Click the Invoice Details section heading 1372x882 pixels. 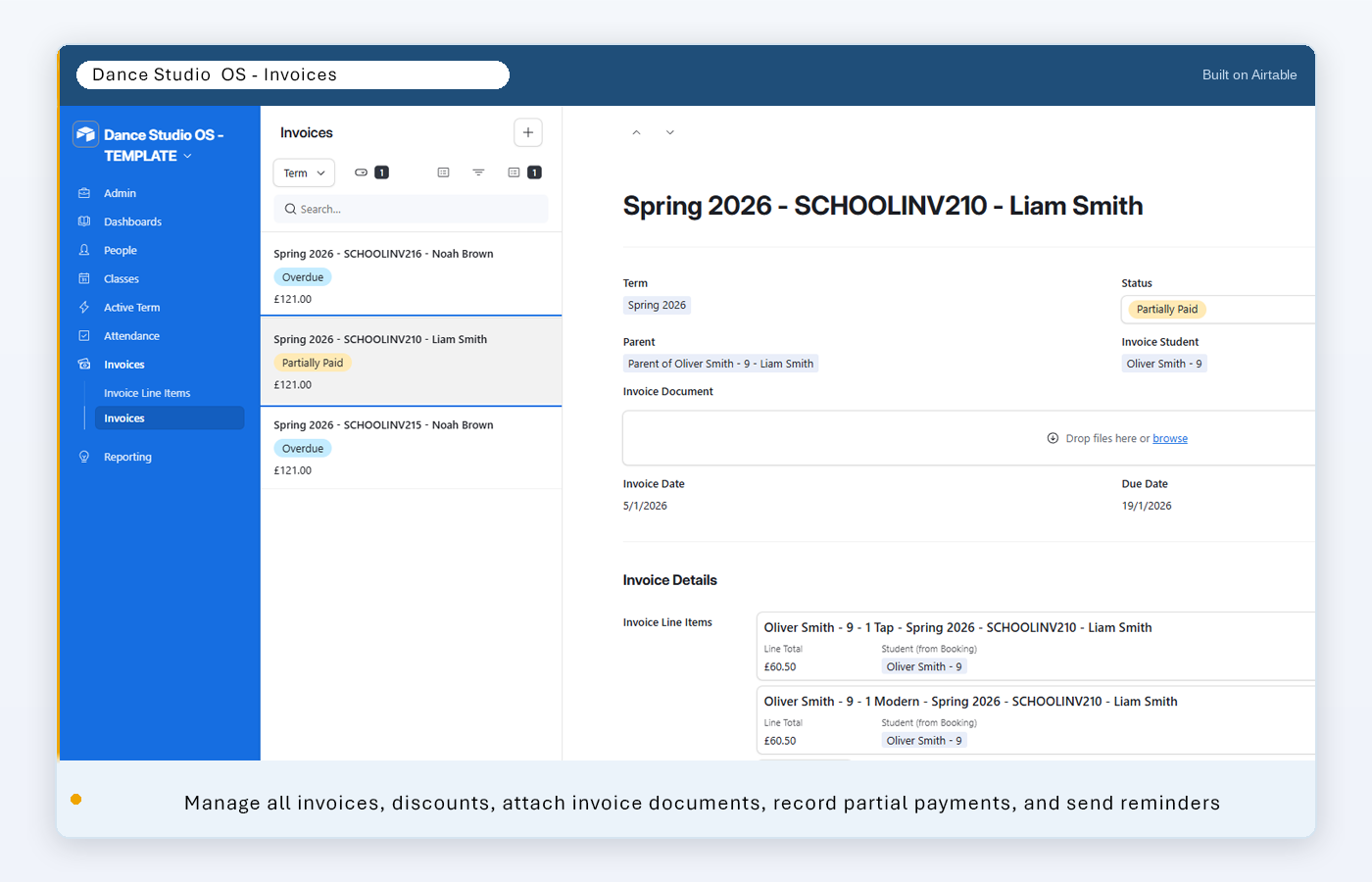670,580
